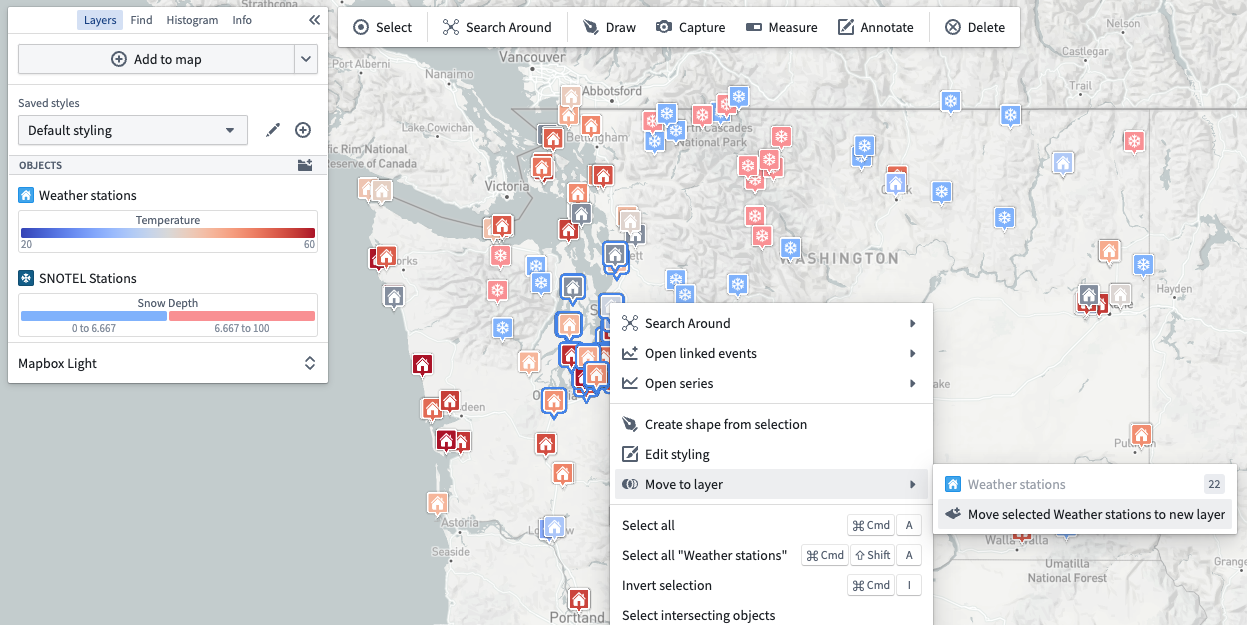This screenshot has height=625, width=1247.
Task: Edit saved style with the pencil icon
Action: pyautogui.click(x=273, y=130)
